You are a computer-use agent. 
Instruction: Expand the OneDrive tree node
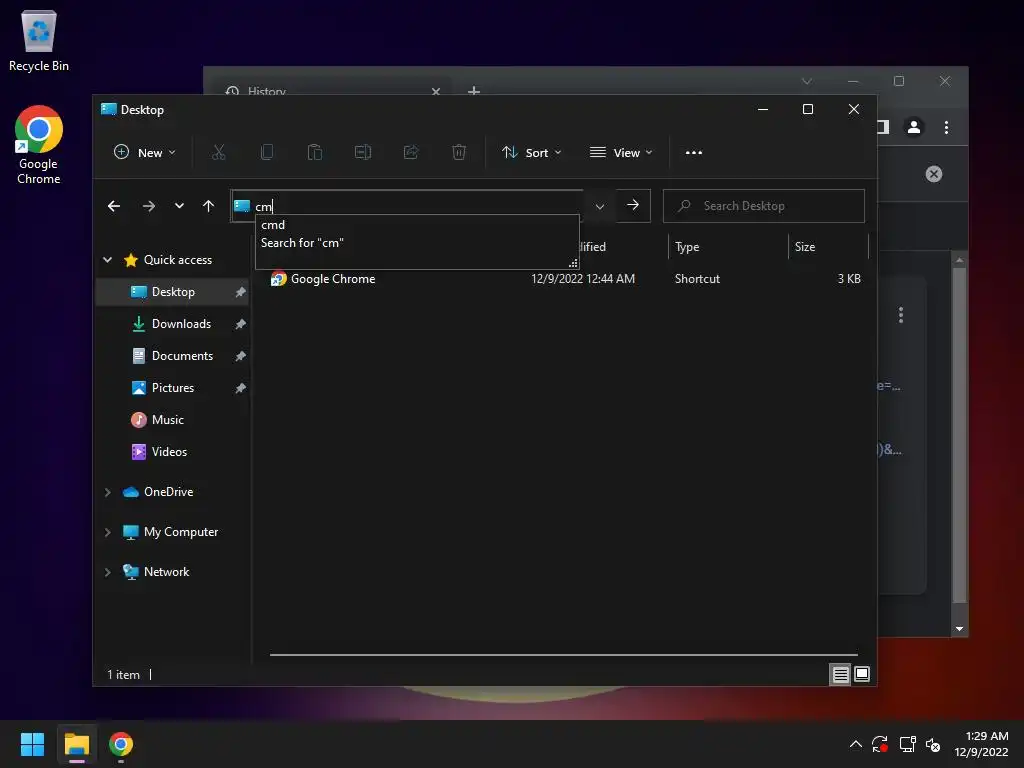(x=108, y=492)
